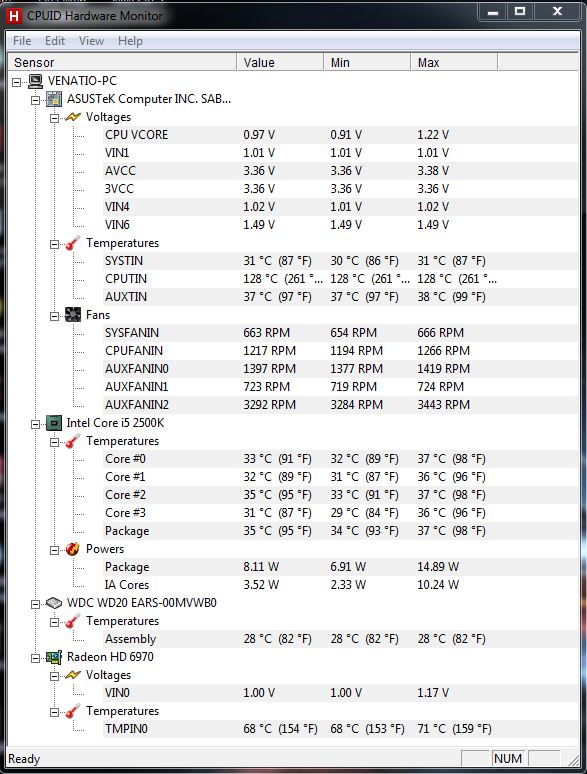Collapse the motherboard Voltages section

(54, 118)
